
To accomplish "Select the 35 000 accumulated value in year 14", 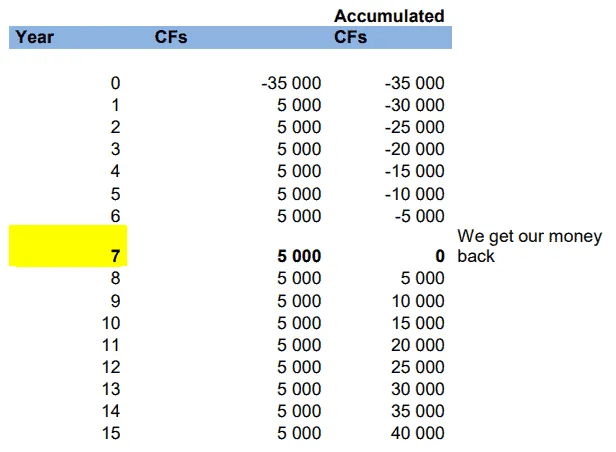I will click(417, 411).
